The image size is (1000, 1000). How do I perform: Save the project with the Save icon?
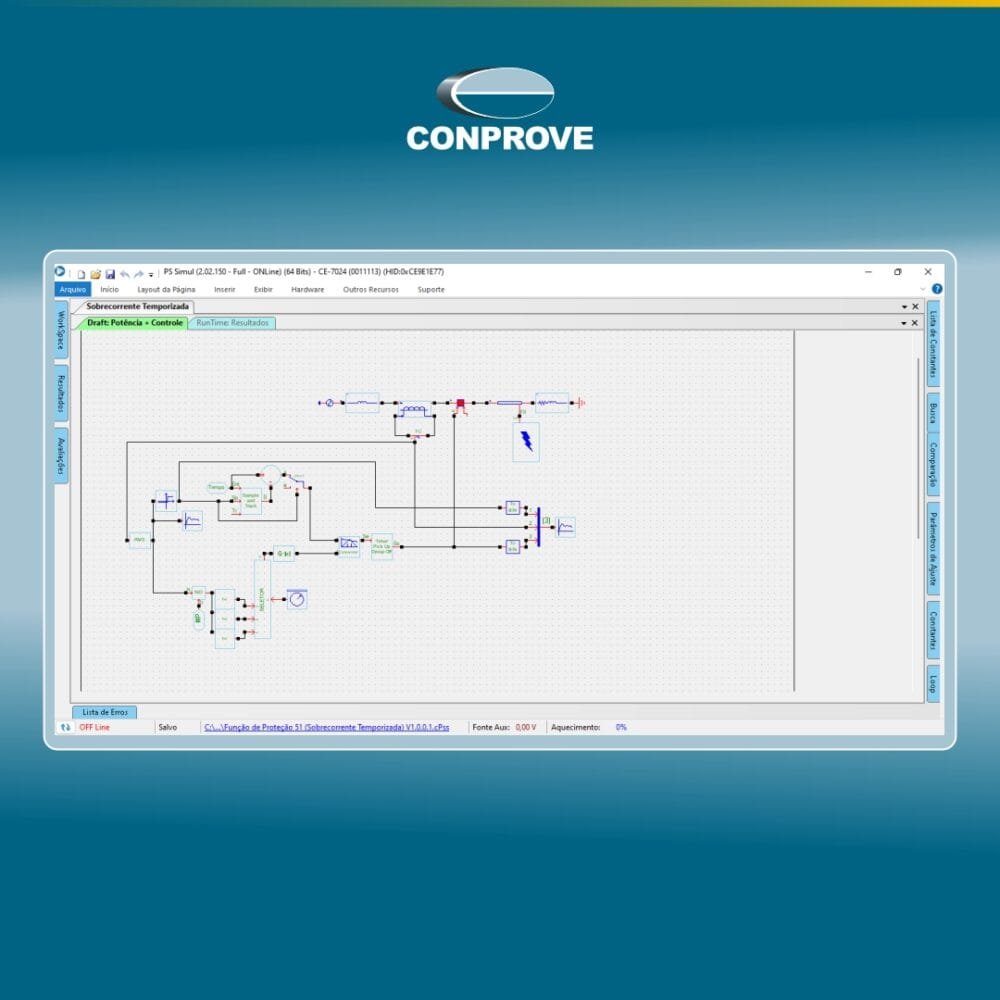click(x=112, y=271)
